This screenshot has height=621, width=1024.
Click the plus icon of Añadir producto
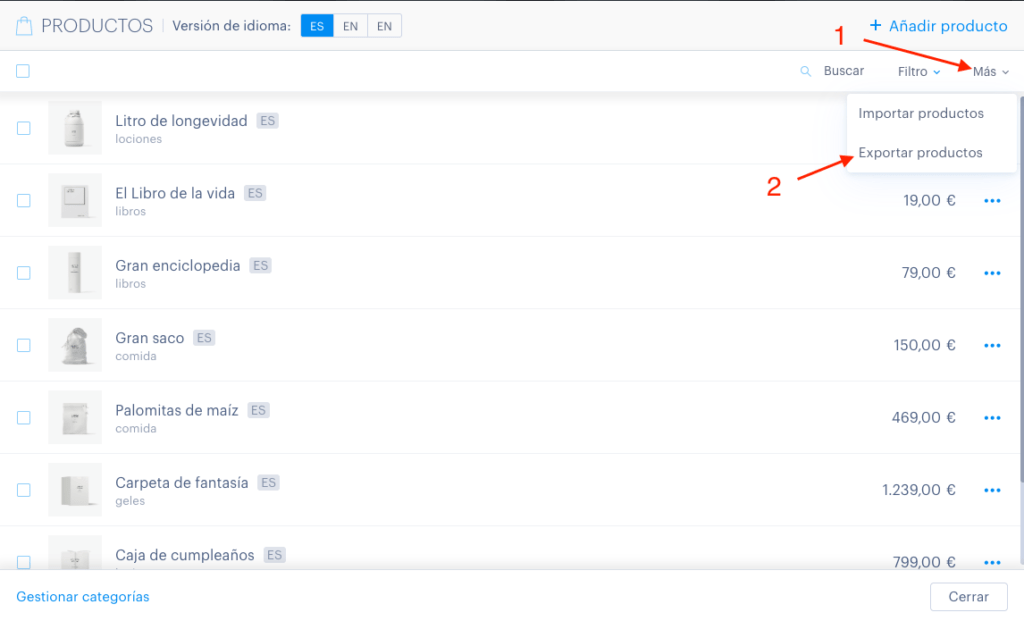[876, 25]
